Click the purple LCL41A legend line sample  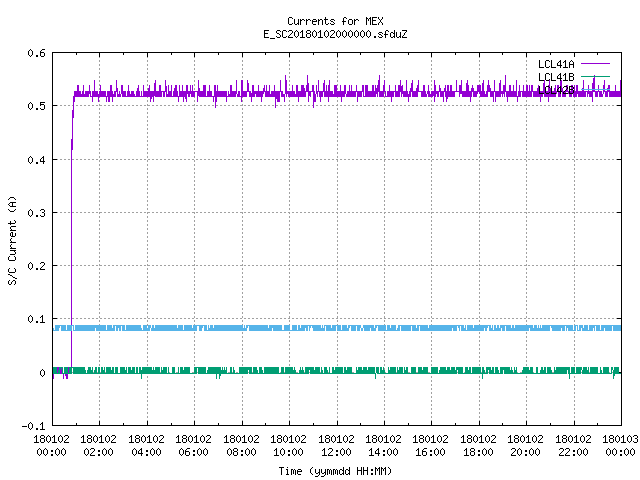click(x=595, y=64)
